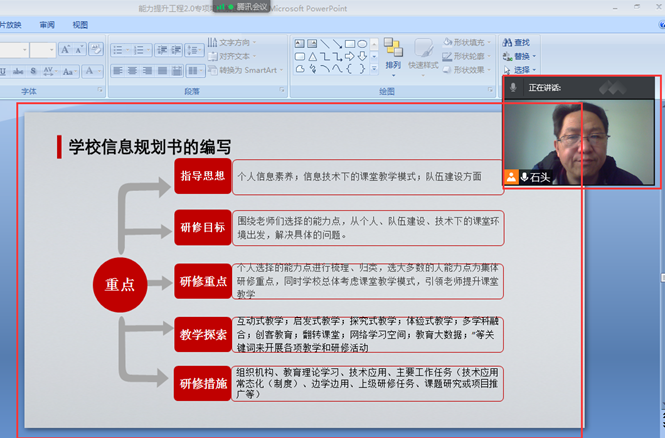665x438 pixels.
Task: Toggle text shadow formatting
Action: [x=33, y=71]
